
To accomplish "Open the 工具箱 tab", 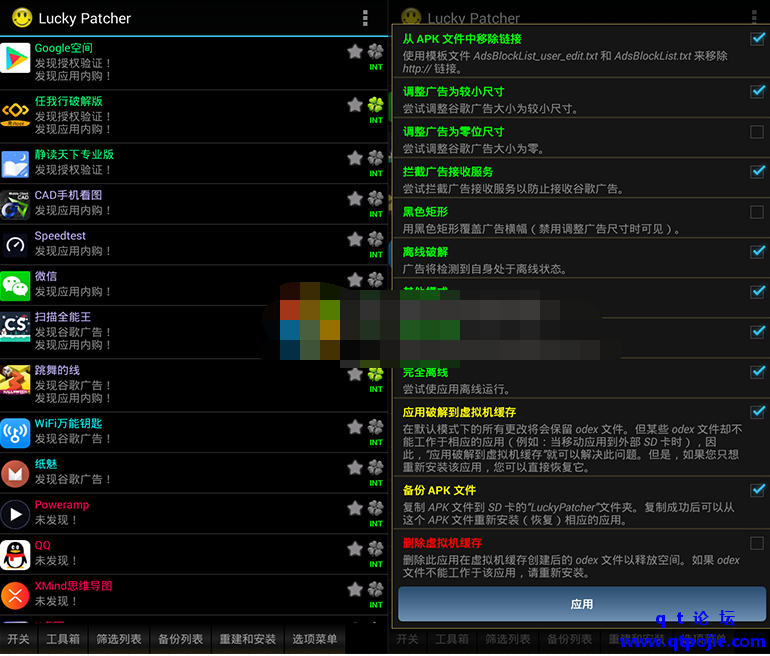I will (63, 639).
